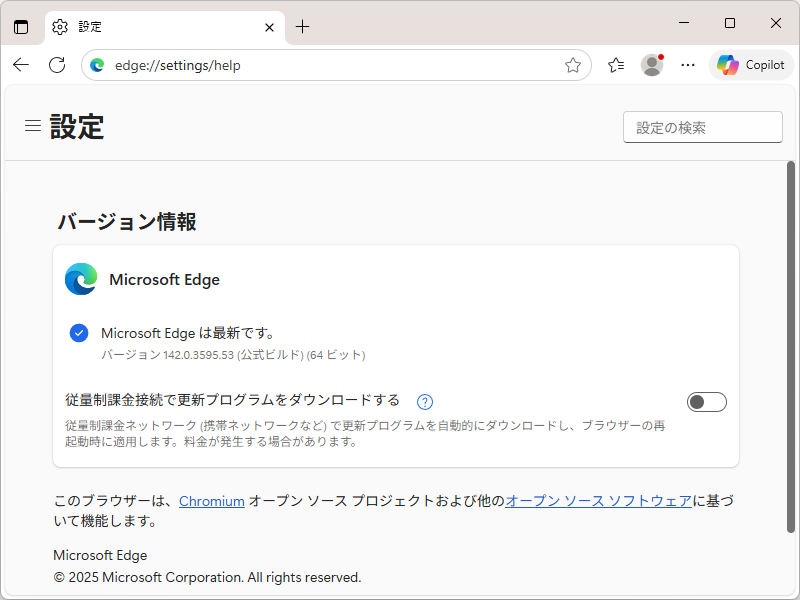Open the Chromium project link
Image resolution: width=800 pixels, height=600 pixels.
click(211, 500)
